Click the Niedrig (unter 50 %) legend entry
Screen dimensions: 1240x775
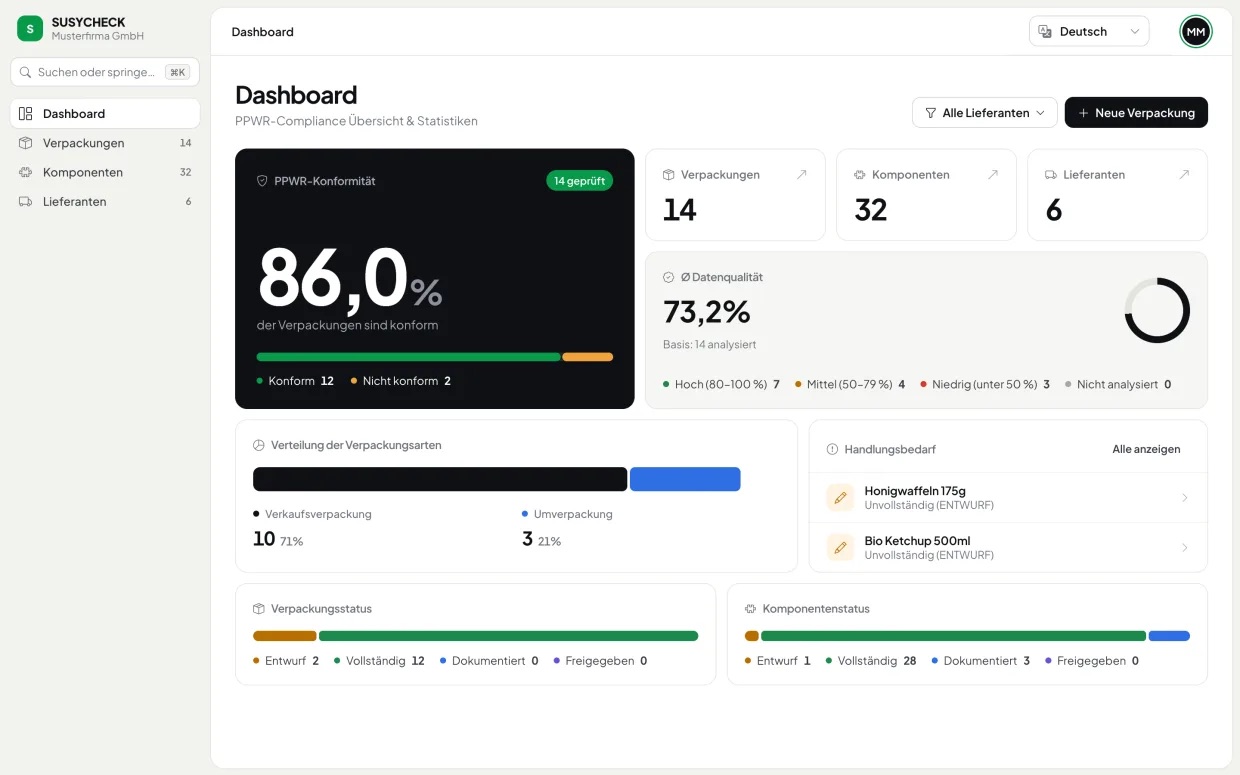985,384
